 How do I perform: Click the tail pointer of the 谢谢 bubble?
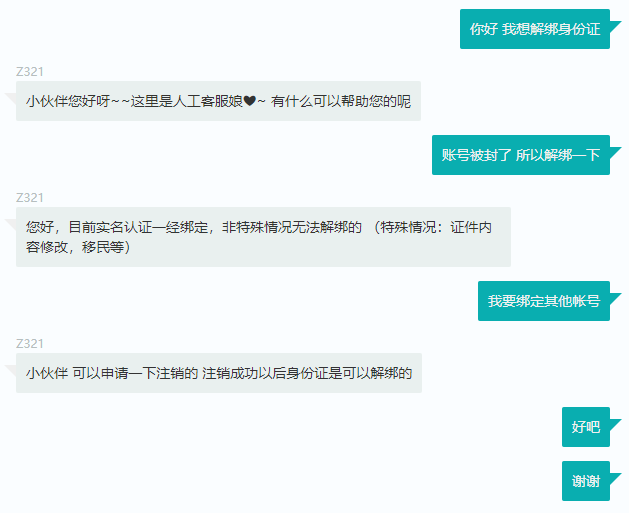614,470
